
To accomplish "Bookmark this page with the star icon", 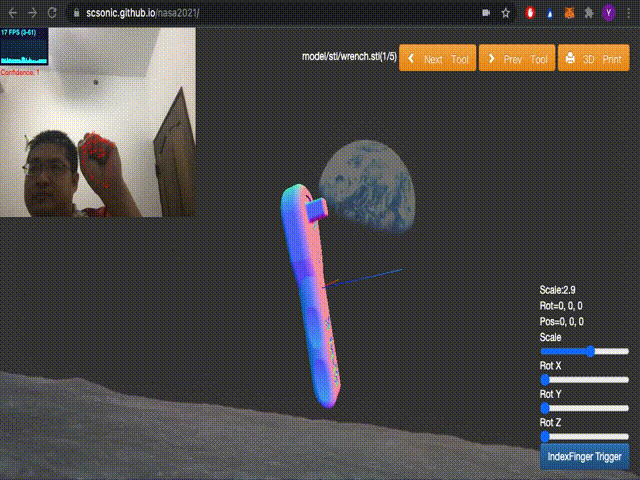I will [507, 13].
